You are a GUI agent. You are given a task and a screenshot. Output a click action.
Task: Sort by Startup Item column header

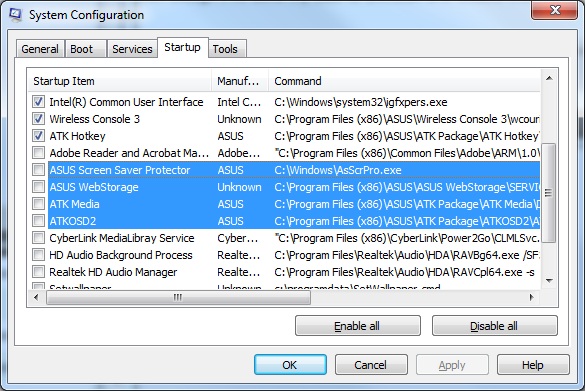click(x=120, y=81)
